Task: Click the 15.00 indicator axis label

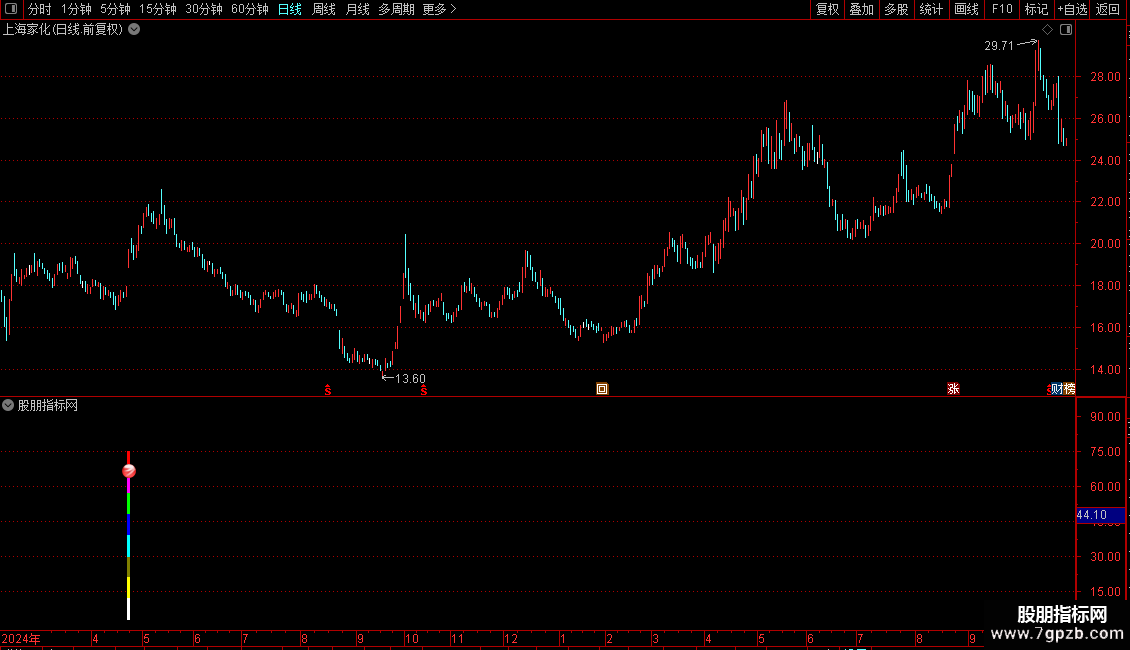Action: click(x=1105, y=592)
